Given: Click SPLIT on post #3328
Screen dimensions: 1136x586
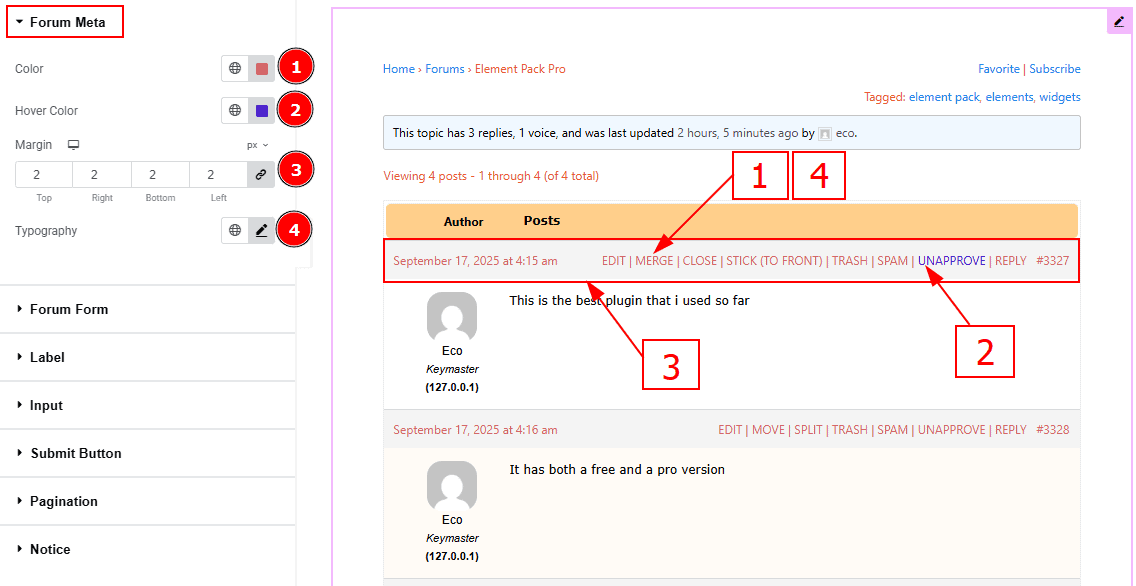Looking at the screenshot, I should pyautogui.click(x=809, y=430).
